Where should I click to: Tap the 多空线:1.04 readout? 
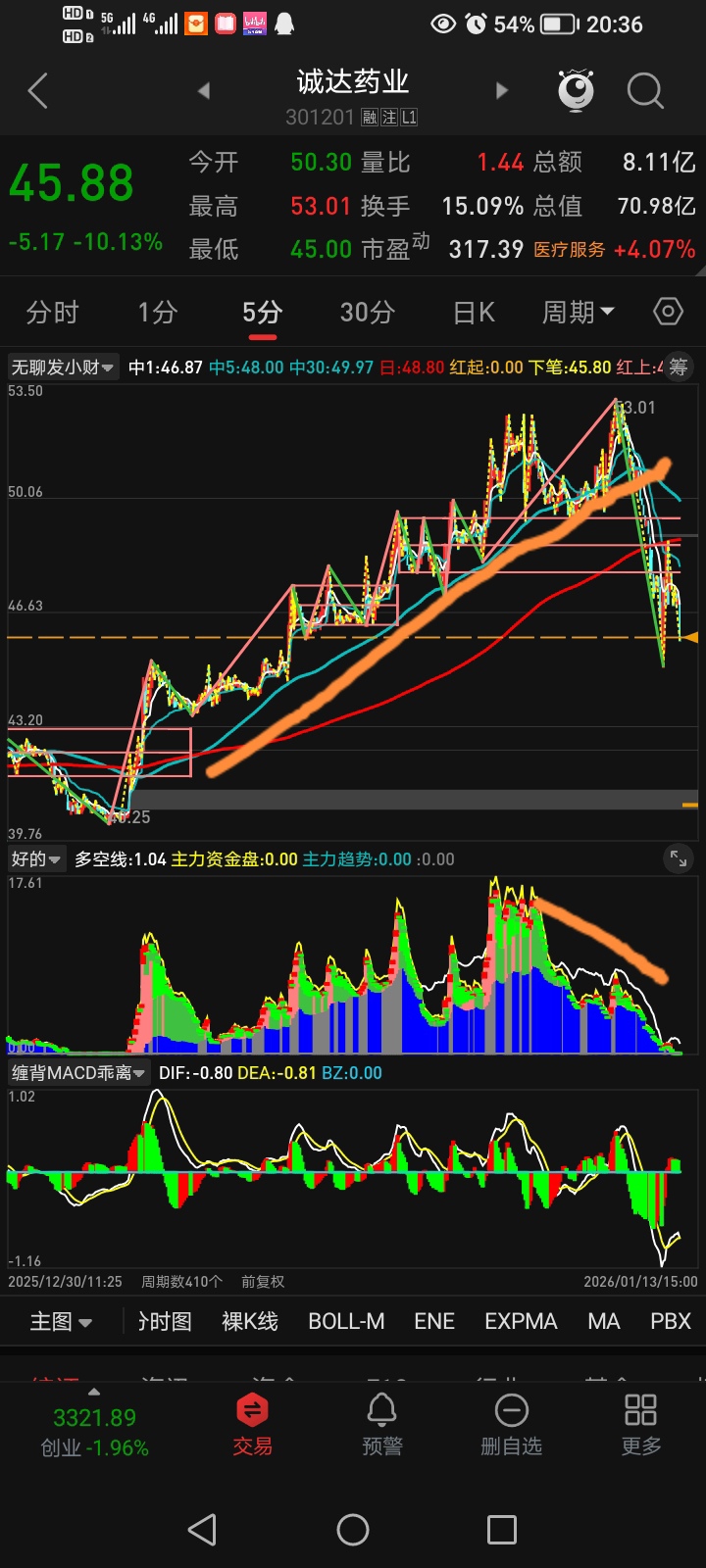point(121,859)
